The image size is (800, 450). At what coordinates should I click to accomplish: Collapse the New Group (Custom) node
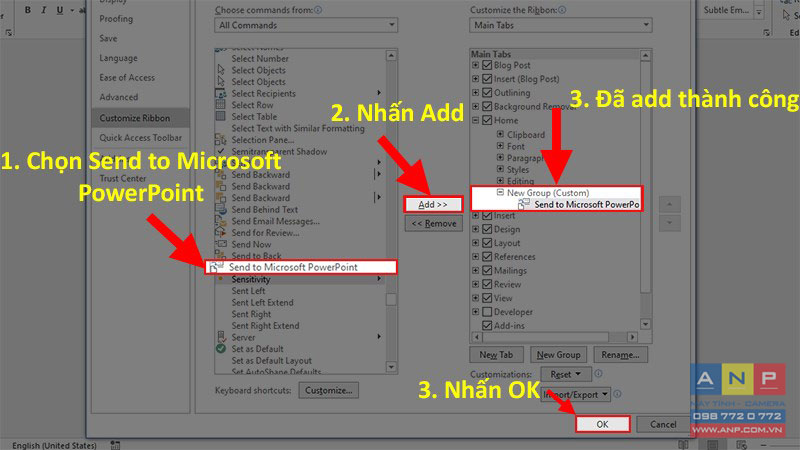click(x=500, y=192)
